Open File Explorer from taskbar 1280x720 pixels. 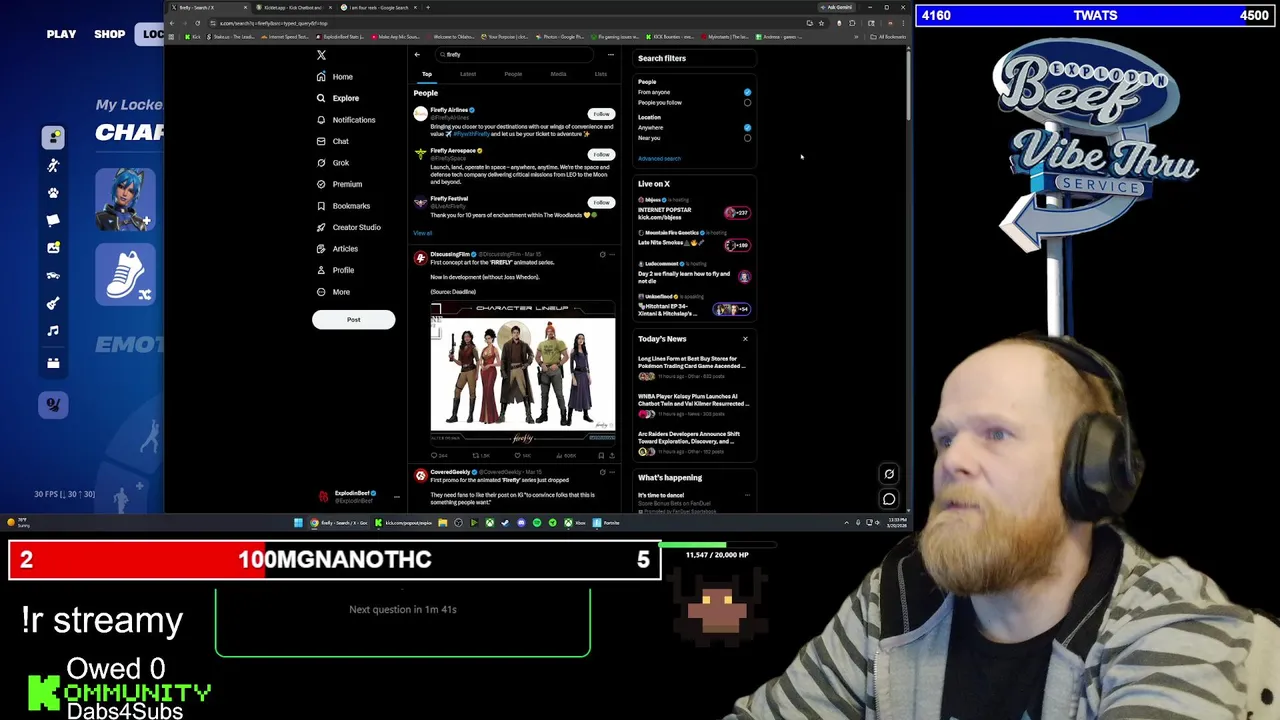pyautogui.click(x=443, y=523)
